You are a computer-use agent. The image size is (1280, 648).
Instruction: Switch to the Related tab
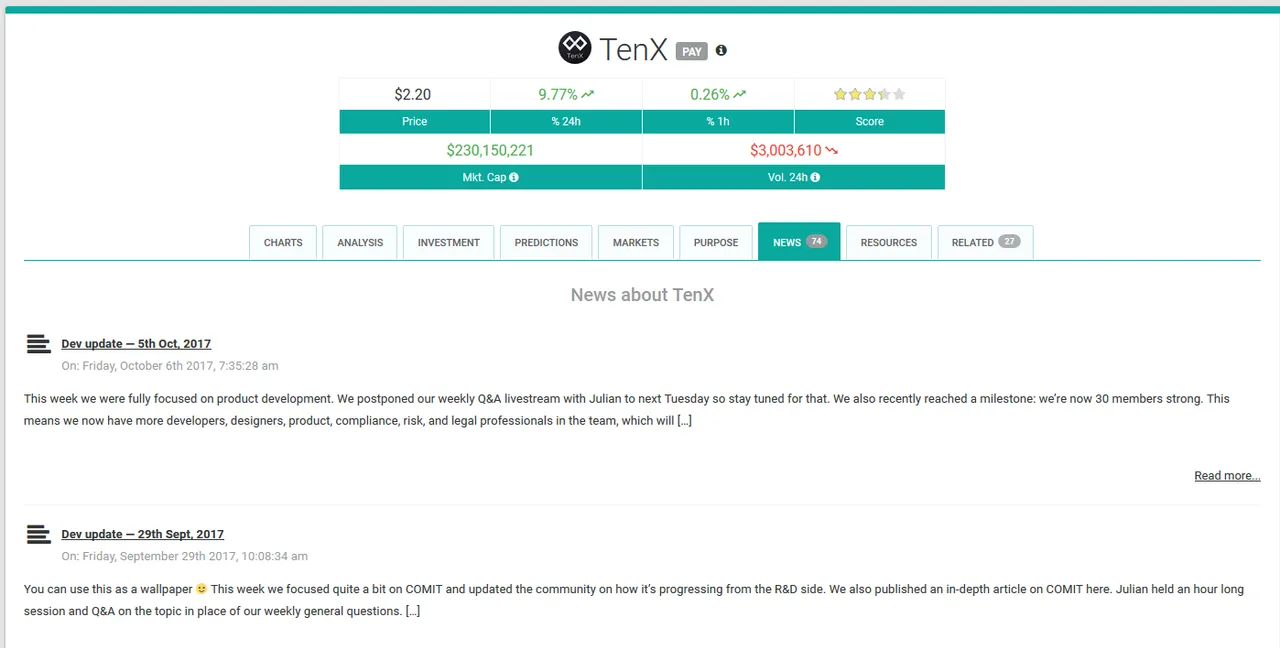pyautogui.click(x=985, y=242)
